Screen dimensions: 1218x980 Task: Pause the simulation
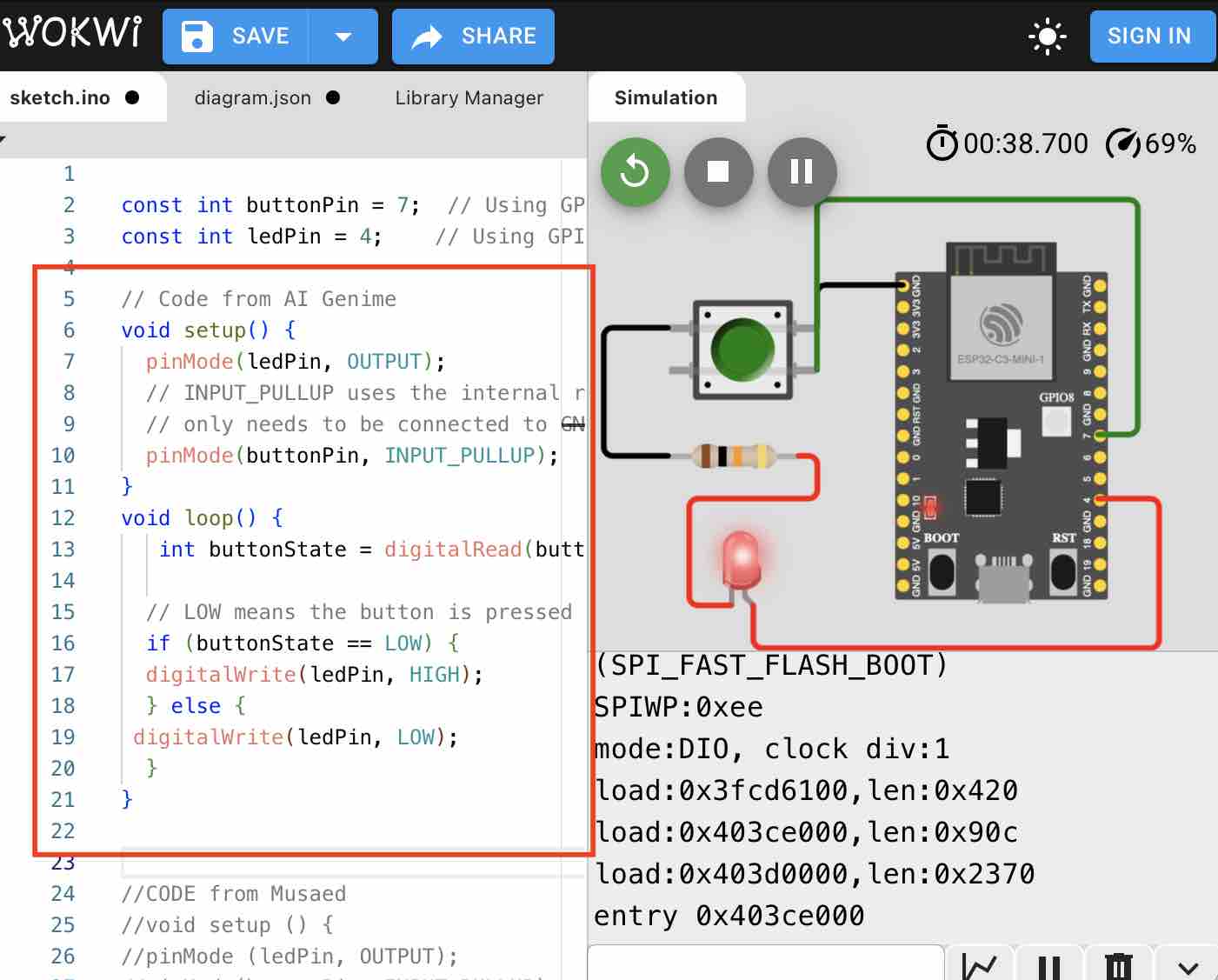802,171
